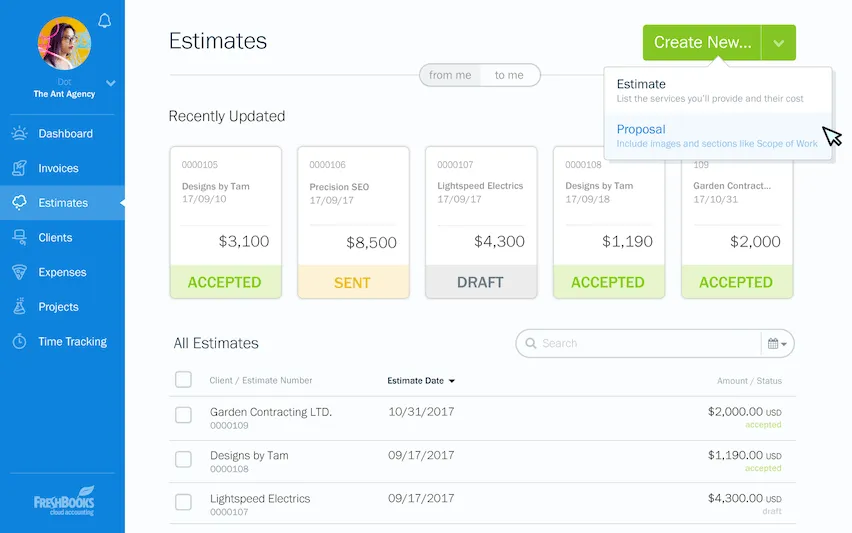The image size is (852, 533).
Task: Open Time Tracking clock icon
Action: coord(19,342)
